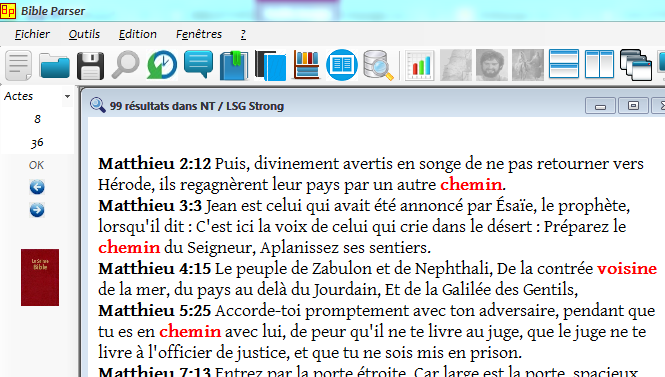Open the bookshelf library icon
This screenshot has width=665, height=377.
tap(306, 65)
